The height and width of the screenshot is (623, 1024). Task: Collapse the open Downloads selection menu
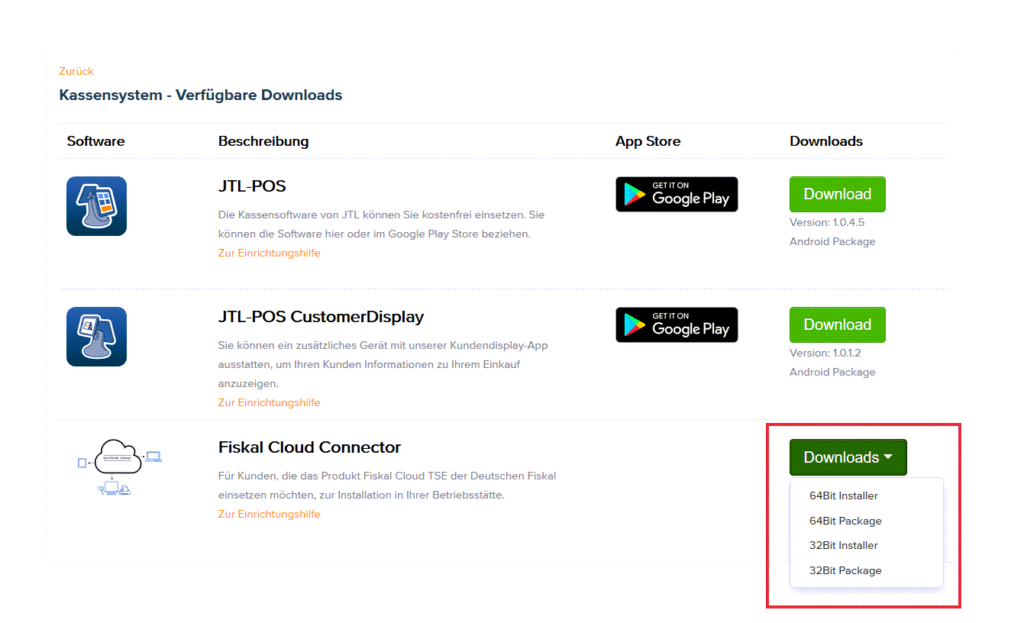pos(847,456)
